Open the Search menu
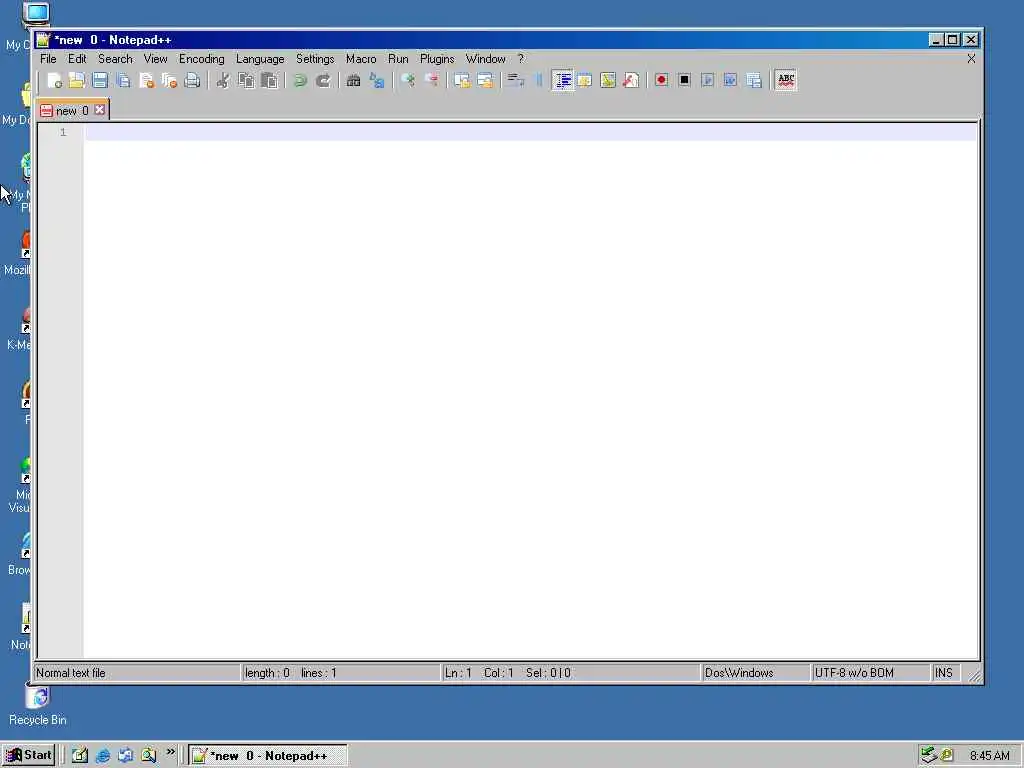This screenshot has width=1024, height=768. [x=116, y=59]
